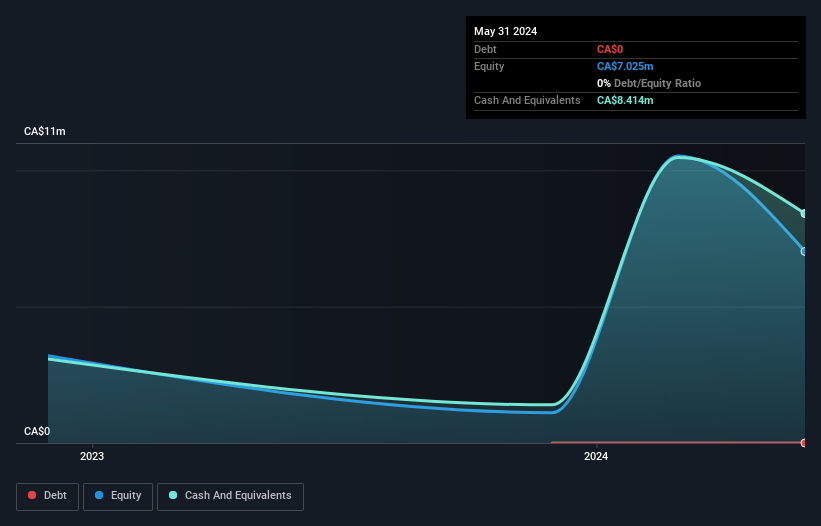
Task: Click the teal Cash data point marker
Action: click(804, 213)
